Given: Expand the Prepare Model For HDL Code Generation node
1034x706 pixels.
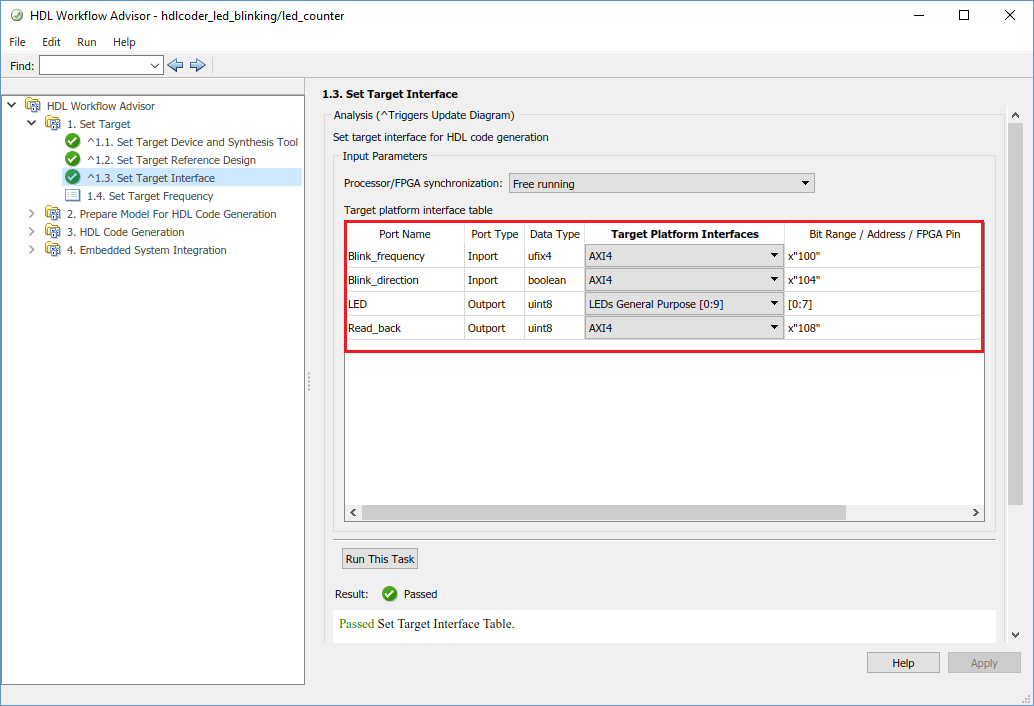Looking at the screenshot, I should coord(32,214).
